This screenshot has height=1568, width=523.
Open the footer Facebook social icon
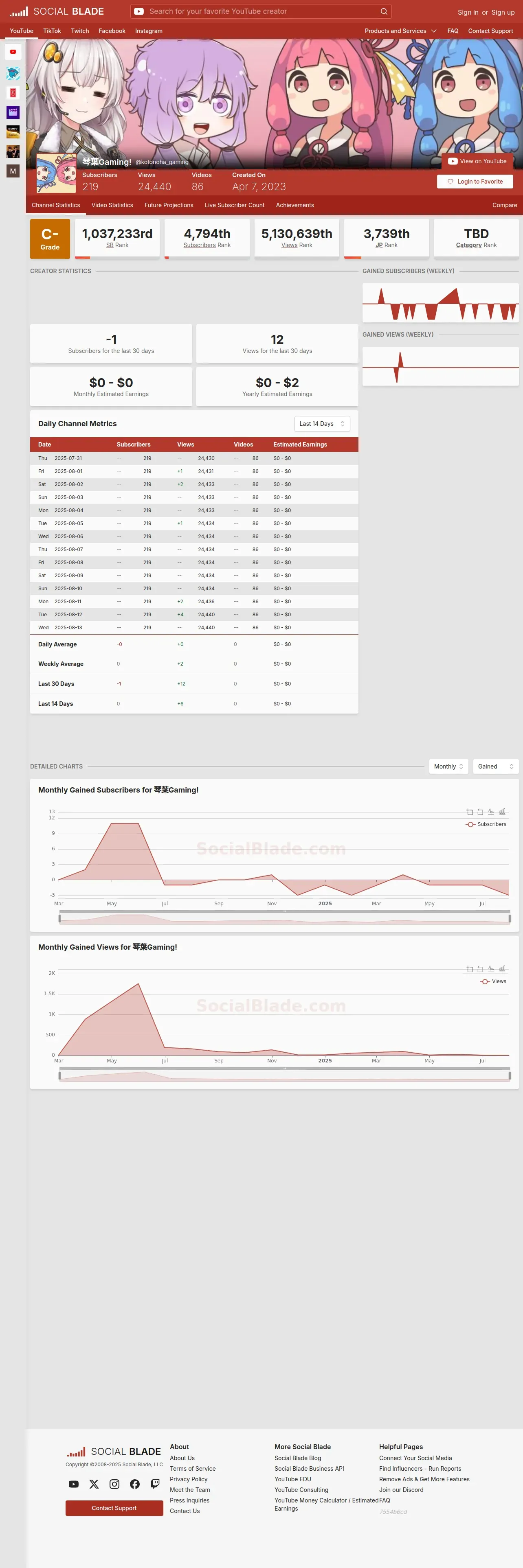pyautogui.click(x=134, y=1484)
